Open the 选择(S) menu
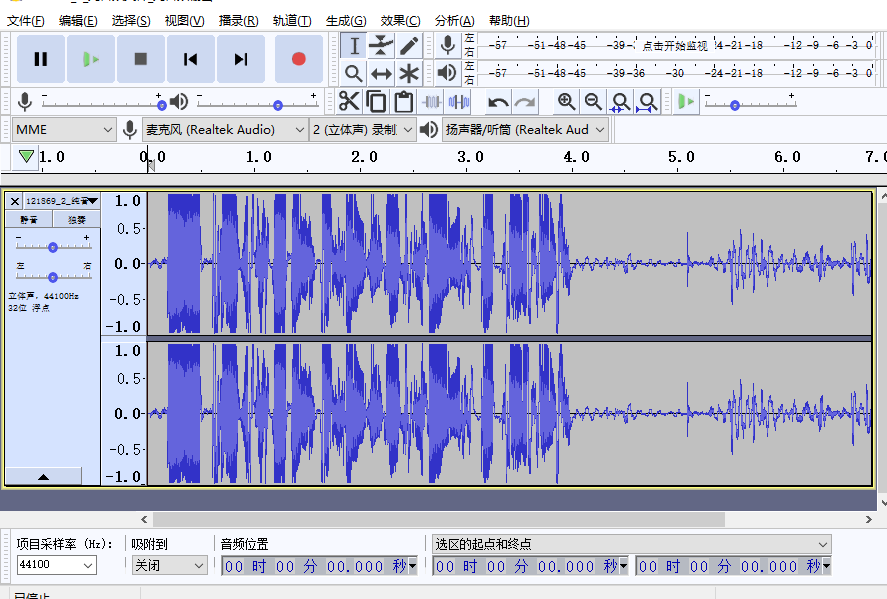This screenshot has width=887, height=599. coord(131,21)
